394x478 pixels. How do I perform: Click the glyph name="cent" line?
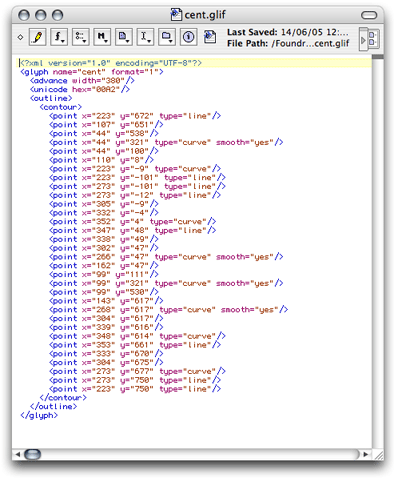tap(92, 72)
